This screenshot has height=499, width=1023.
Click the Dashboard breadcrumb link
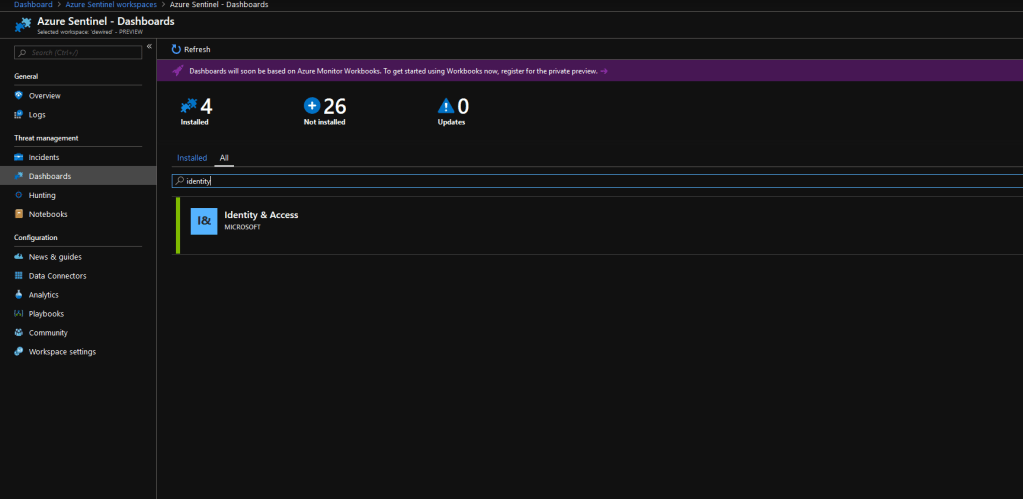click(x=33, y=5)
